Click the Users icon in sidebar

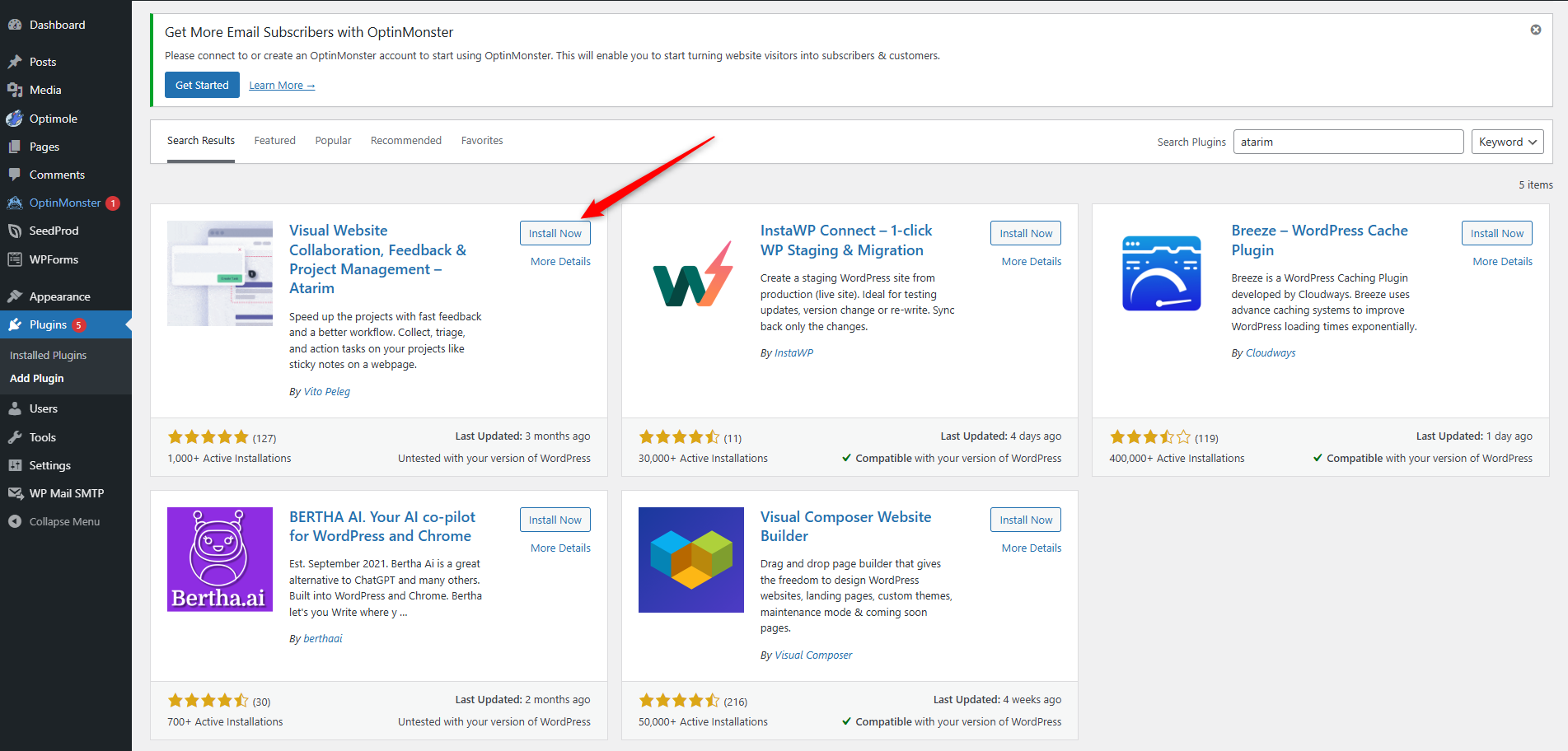[15, 408]
